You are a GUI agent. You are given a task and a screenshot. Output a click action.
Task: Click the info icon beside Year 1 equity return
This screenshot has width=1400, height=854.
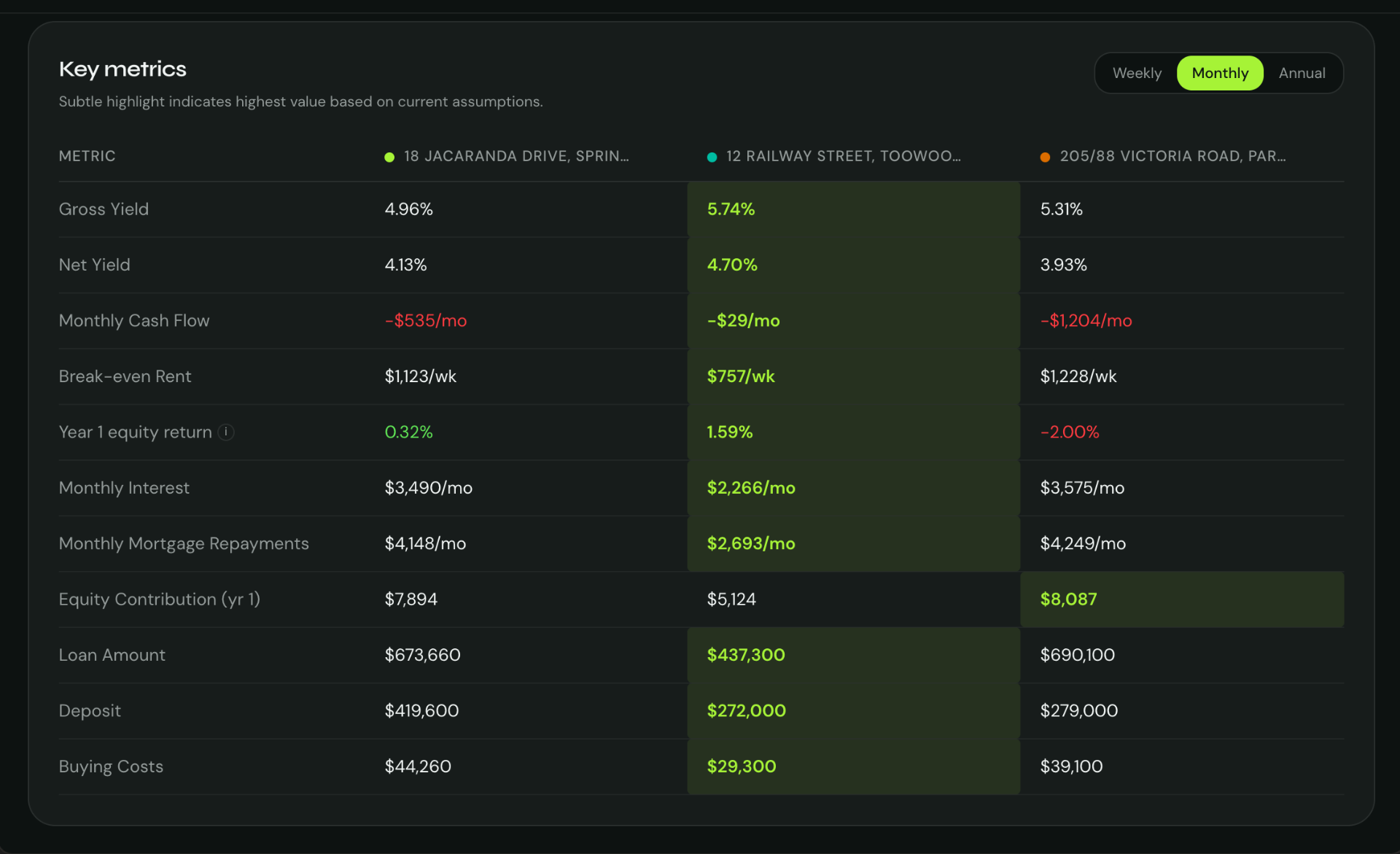pyautogui.click(x=226, y=432)
